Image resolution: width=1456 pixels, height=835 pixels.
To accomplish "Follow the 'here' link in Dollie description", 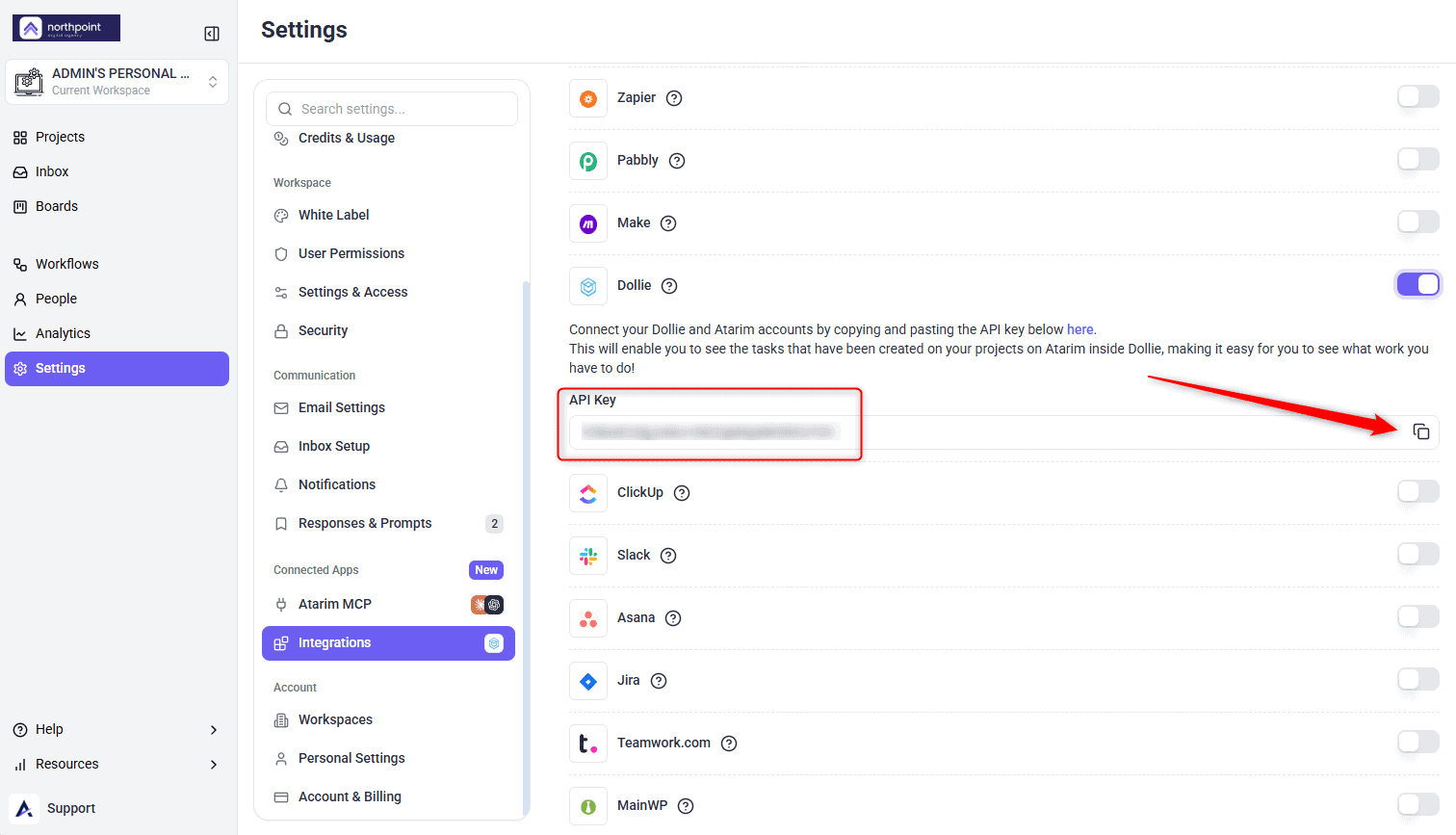I will tap(1079, 329).
